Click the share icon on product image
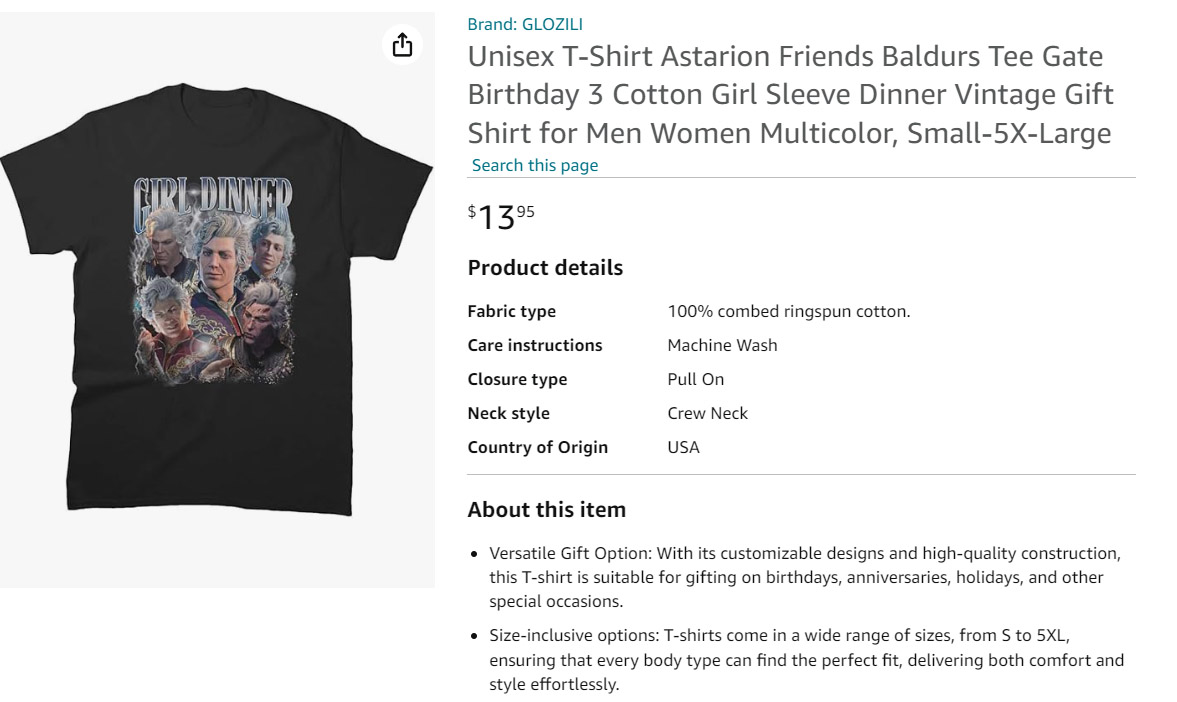The image size is (1177, 702). (x=402, y=44)
